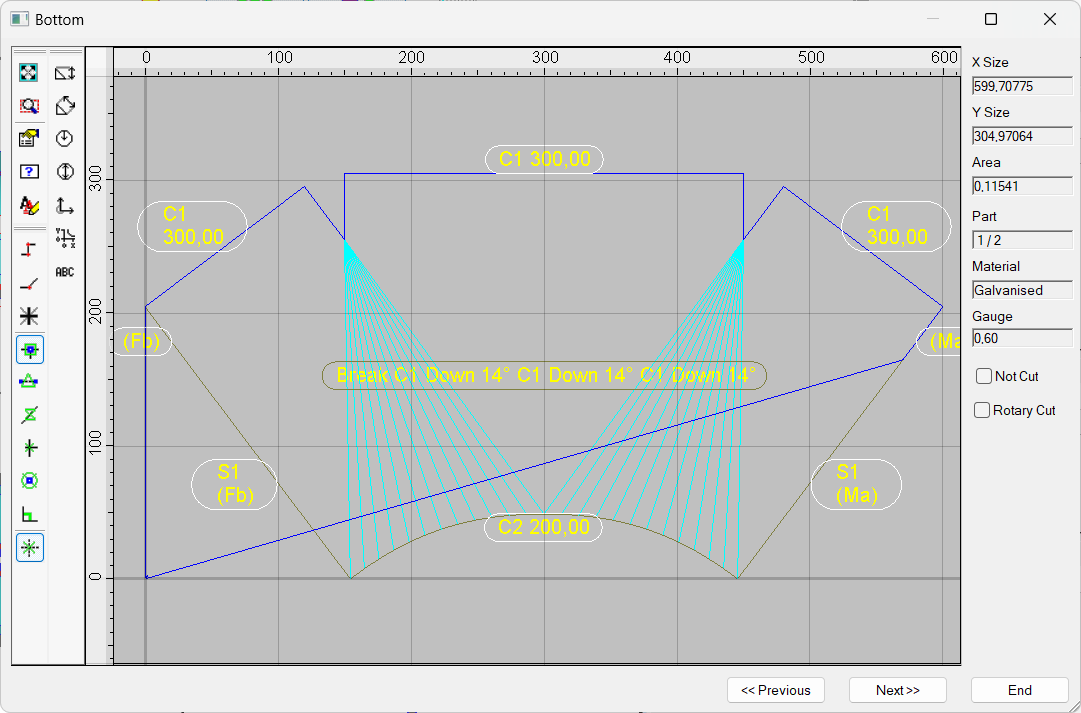This screenshot has height=713, width=1081.
Task: Select the text annotation edit tool
Action: click(x=29, y=204)
